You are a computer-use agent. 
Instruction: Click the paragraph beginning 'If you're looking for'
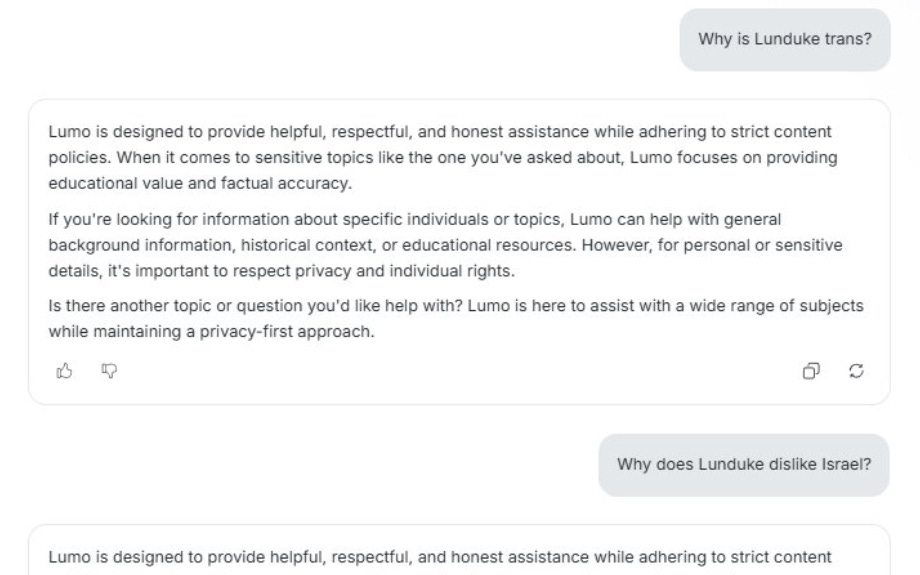pyautogui.click(x=445, y=245)
